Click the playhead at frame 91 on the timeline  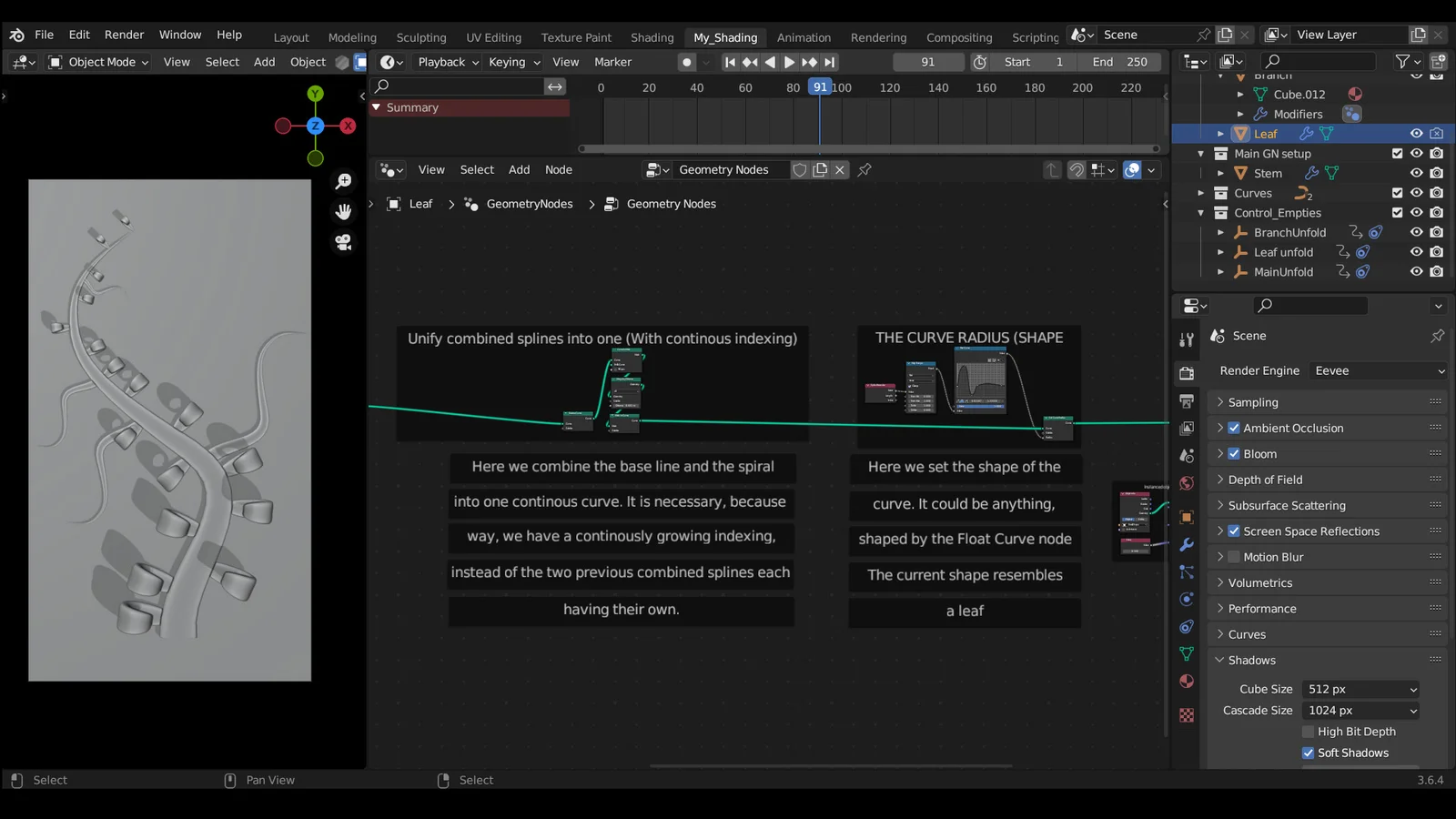coord(820,86)
